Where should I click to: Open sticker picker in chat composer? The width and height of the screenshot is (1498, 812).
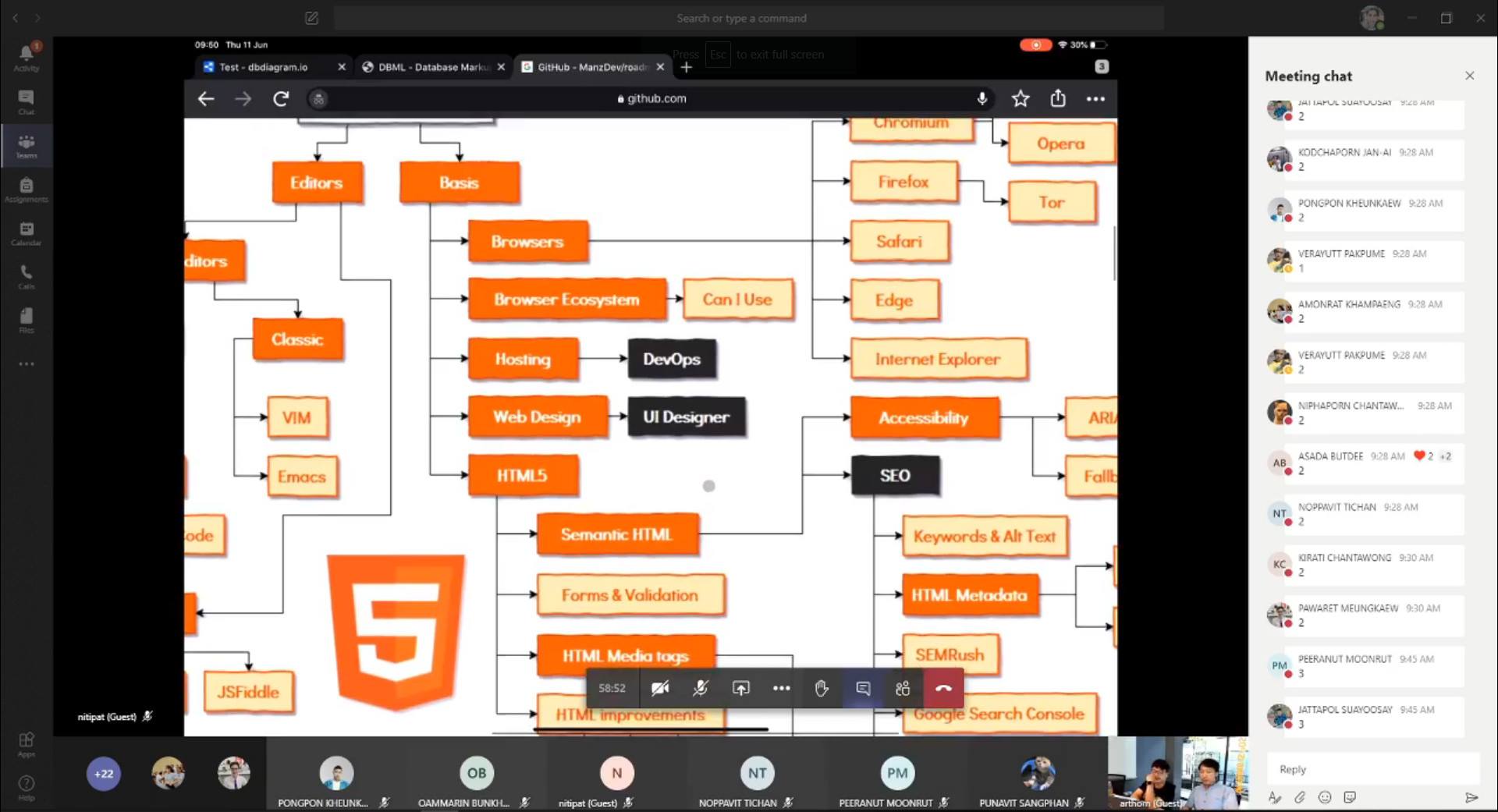pyautogui.click(x=1350, y=797)
